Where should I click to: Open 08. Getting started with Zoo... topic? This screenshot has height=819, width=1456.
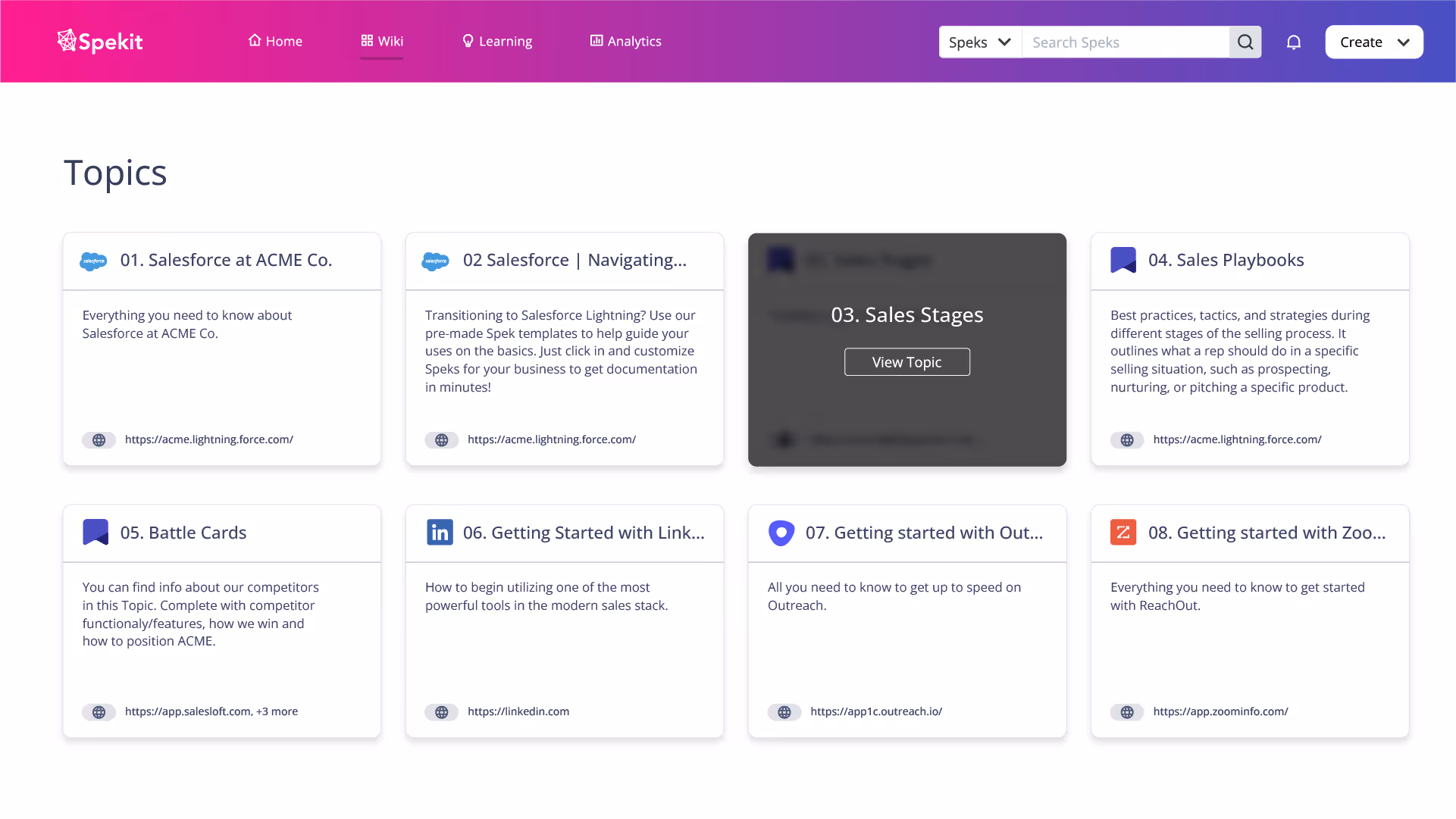pos(1267,533)
